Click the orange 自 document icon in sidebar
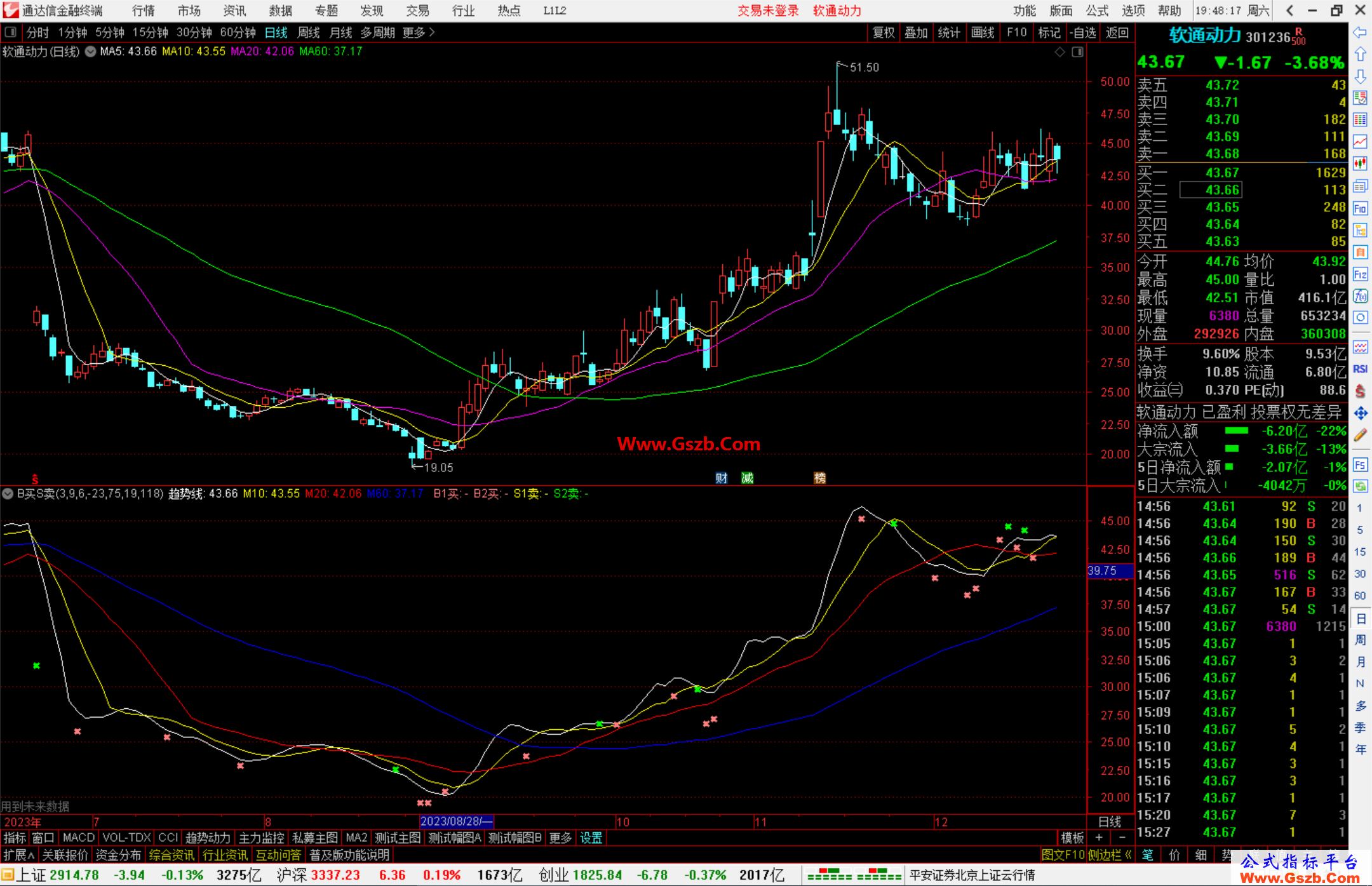This screenshot has height=886, width=1372. point(1360,252)
